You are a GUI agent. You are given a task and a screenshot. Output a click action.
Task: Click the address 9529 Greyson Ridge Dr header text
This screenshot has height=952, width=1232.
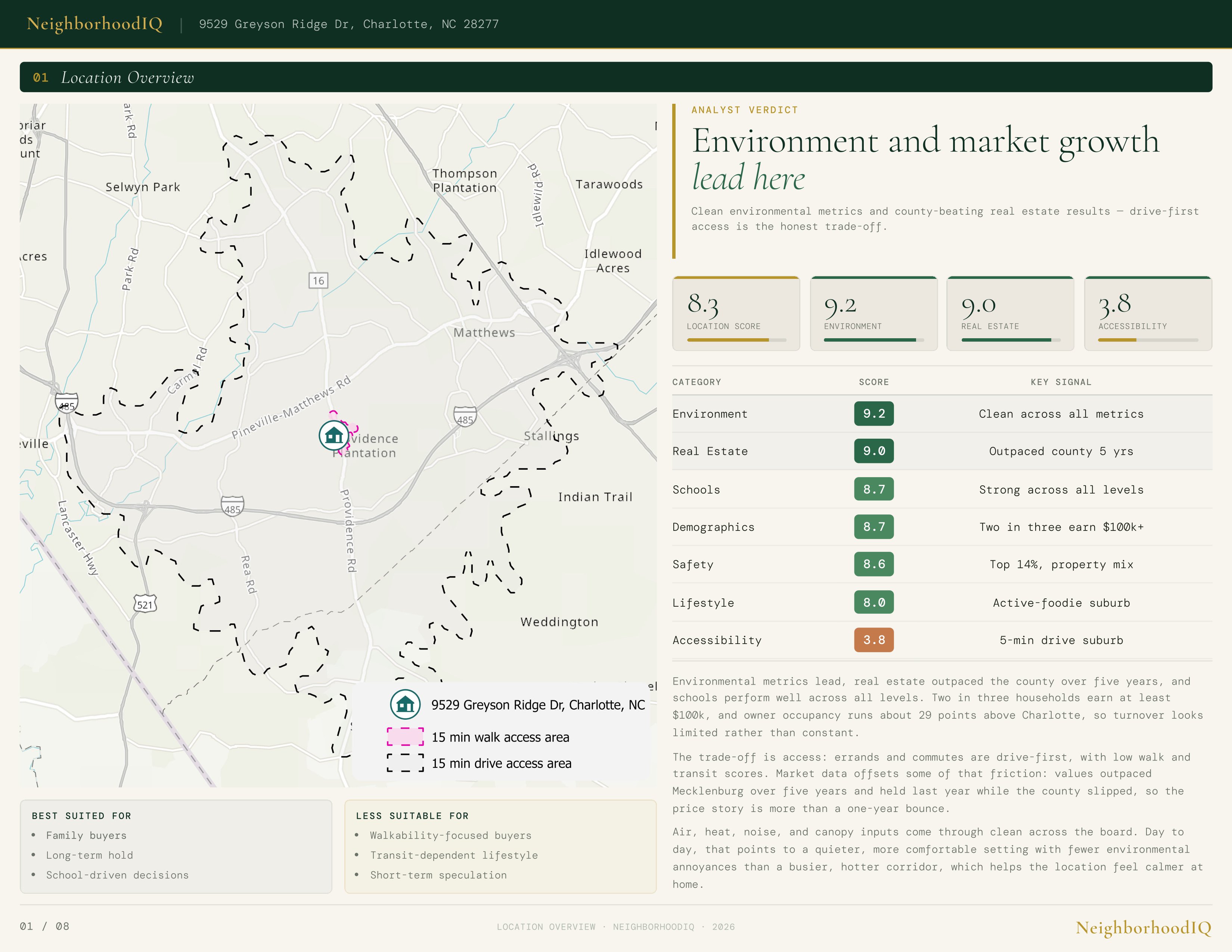click(349, 24)
